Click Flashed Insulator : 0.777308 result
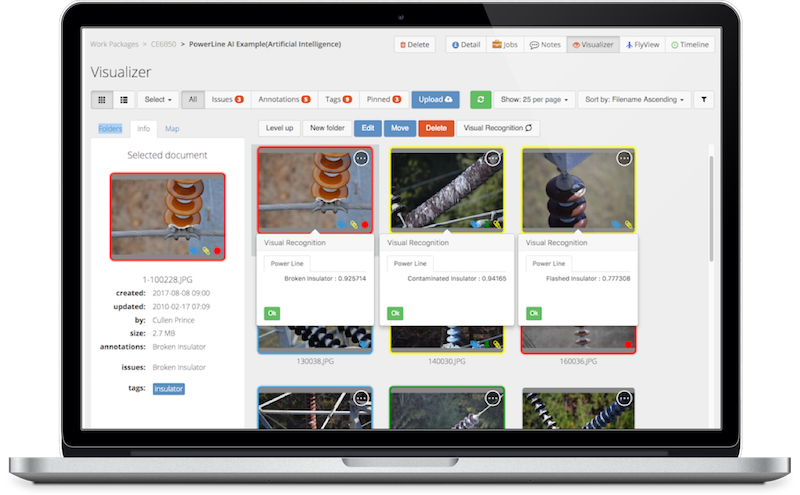 click(x=588, y=279)
